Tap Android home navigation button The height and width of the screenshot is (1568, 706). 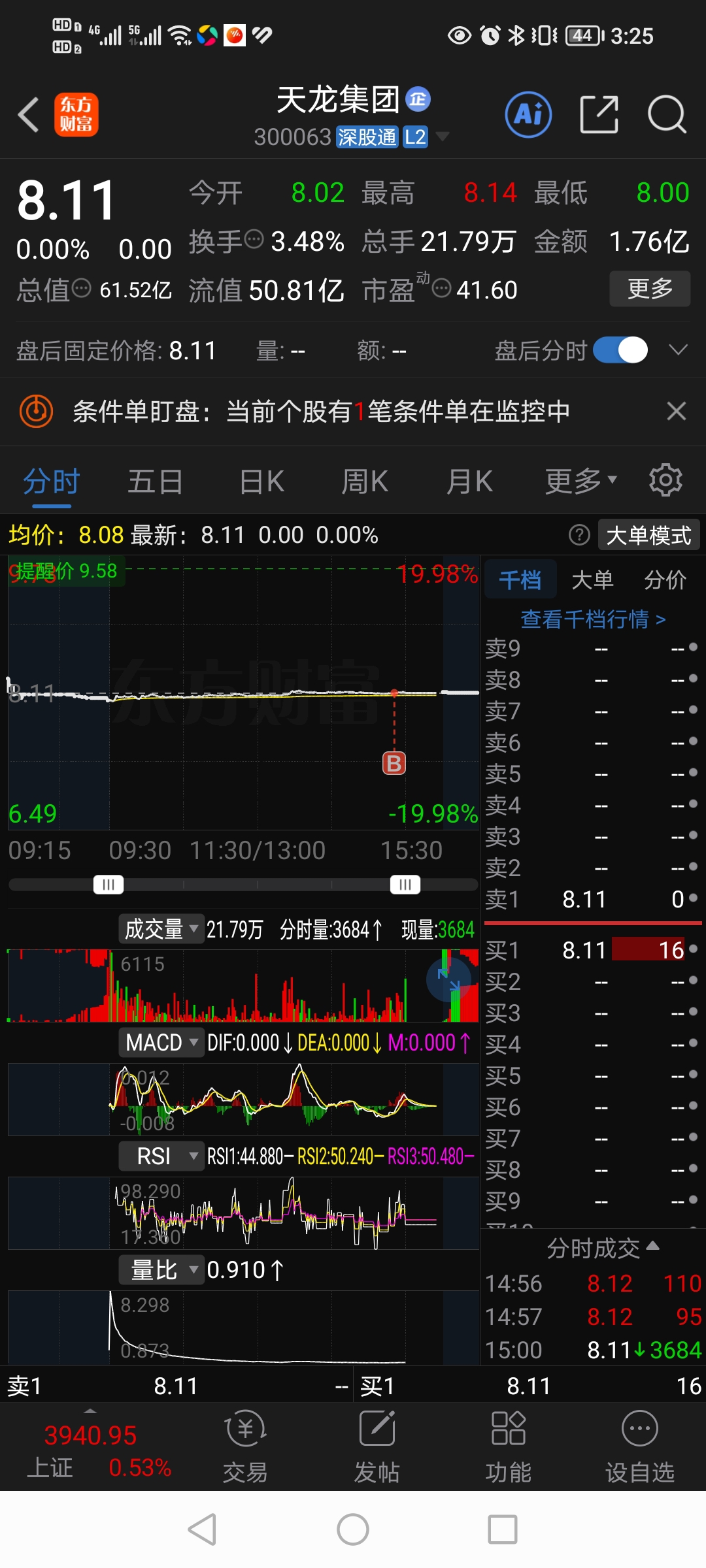[353, 1529]
